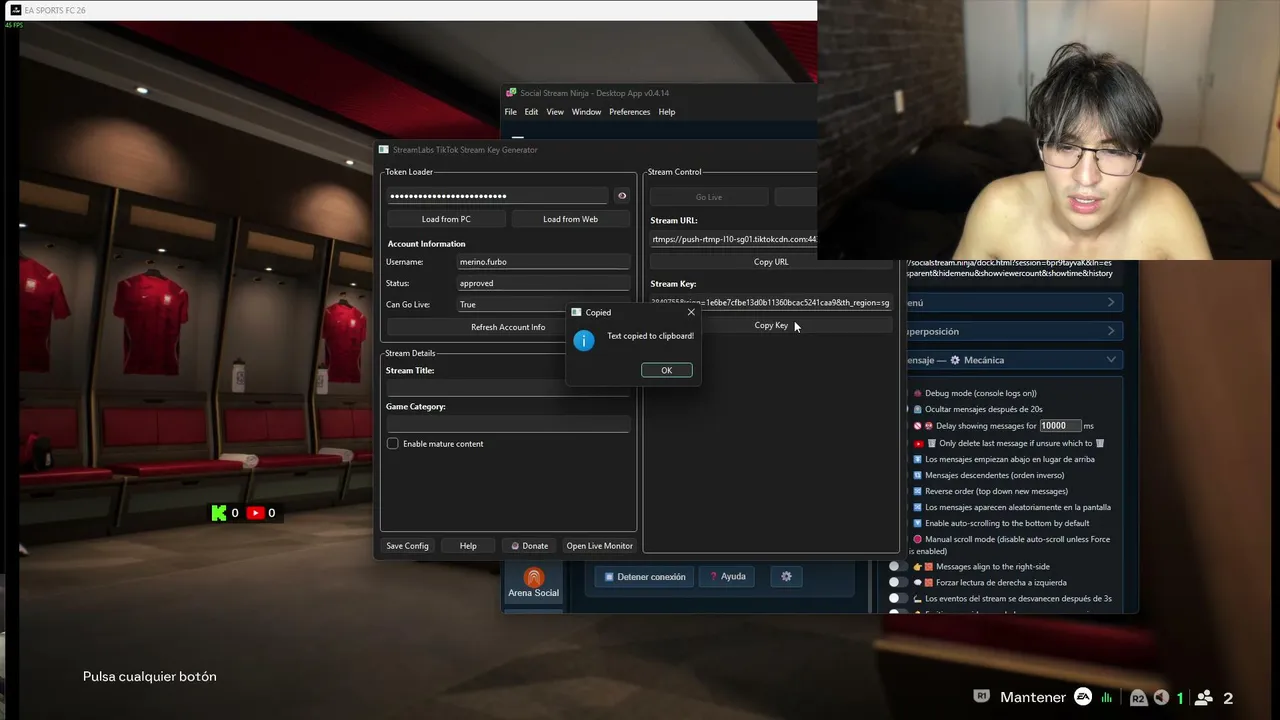The width and height of the screenshot is (1280, 720).
Task: Click the R1 button prompt icon
Action: [982, 697]
